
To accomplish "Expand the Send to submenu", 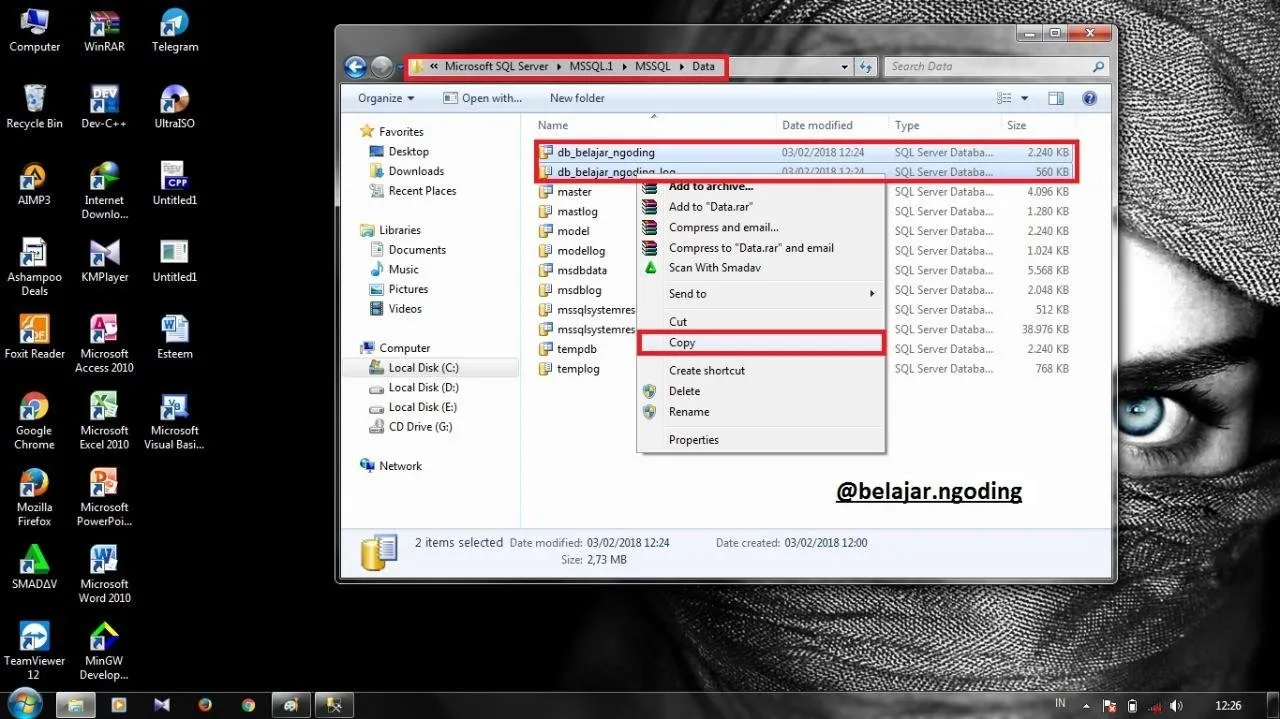I will click(761, 294).
